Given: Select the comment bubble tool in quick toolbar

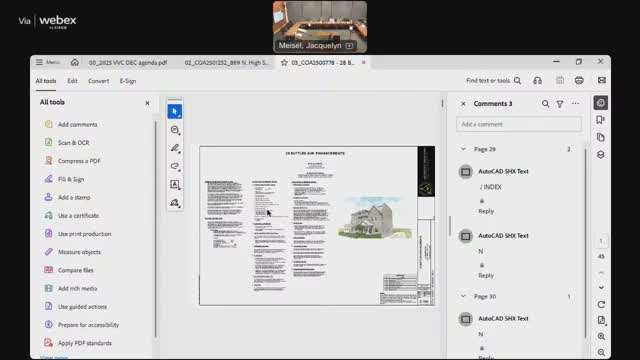Looking at the screenshot, I should [x=175, y=130].
